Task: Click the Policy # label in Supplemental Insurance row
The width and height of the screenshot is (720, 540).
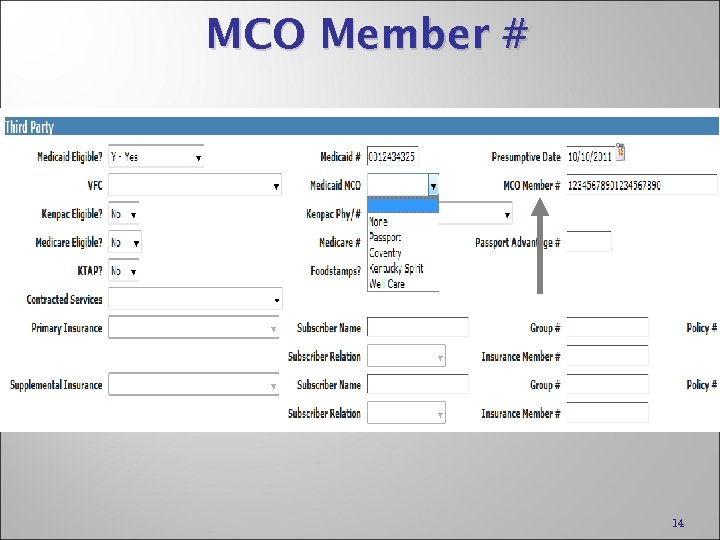Action: (702, 385)
